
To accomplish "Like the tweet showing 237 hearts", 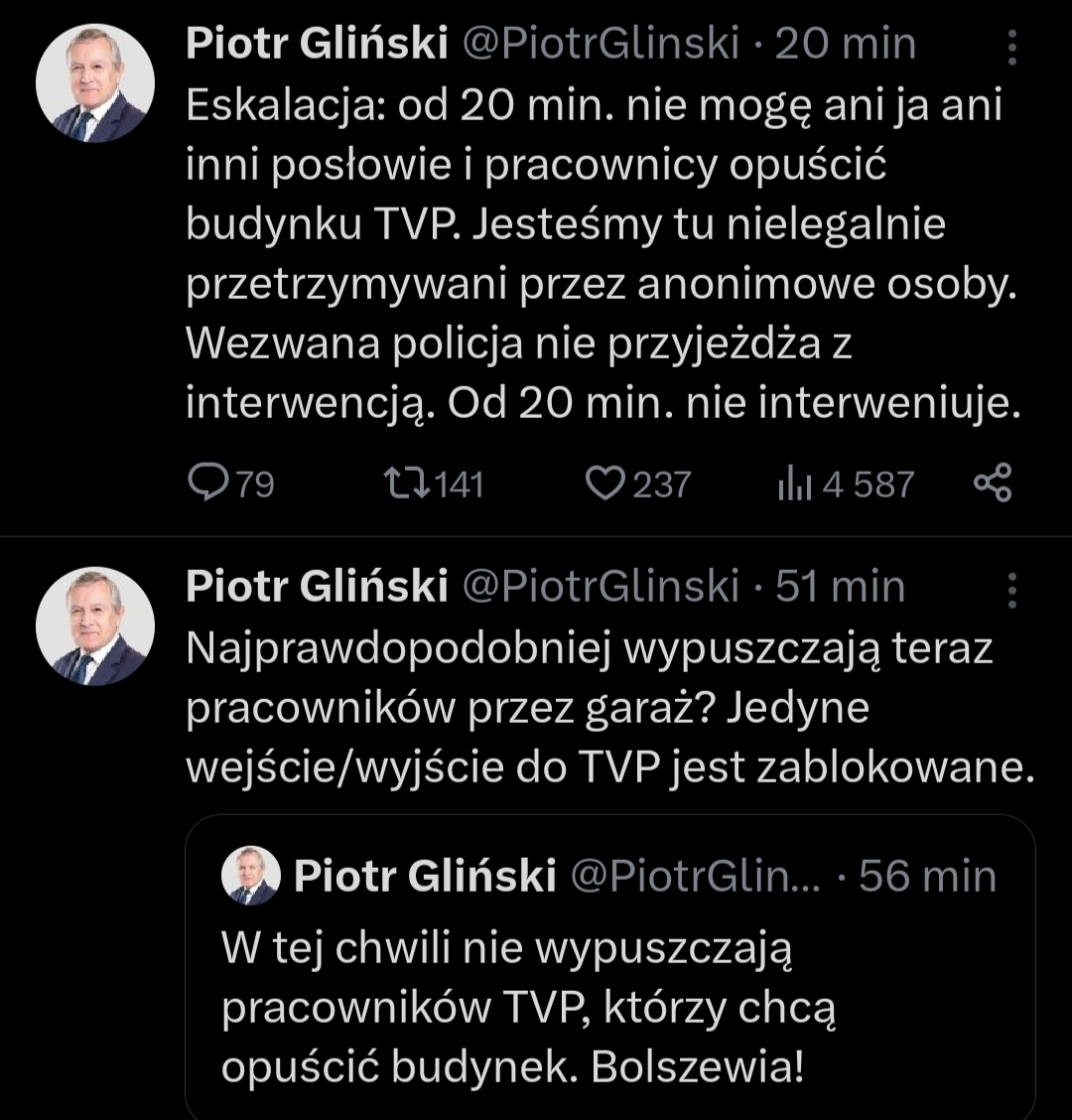I will tap(602, 484).
